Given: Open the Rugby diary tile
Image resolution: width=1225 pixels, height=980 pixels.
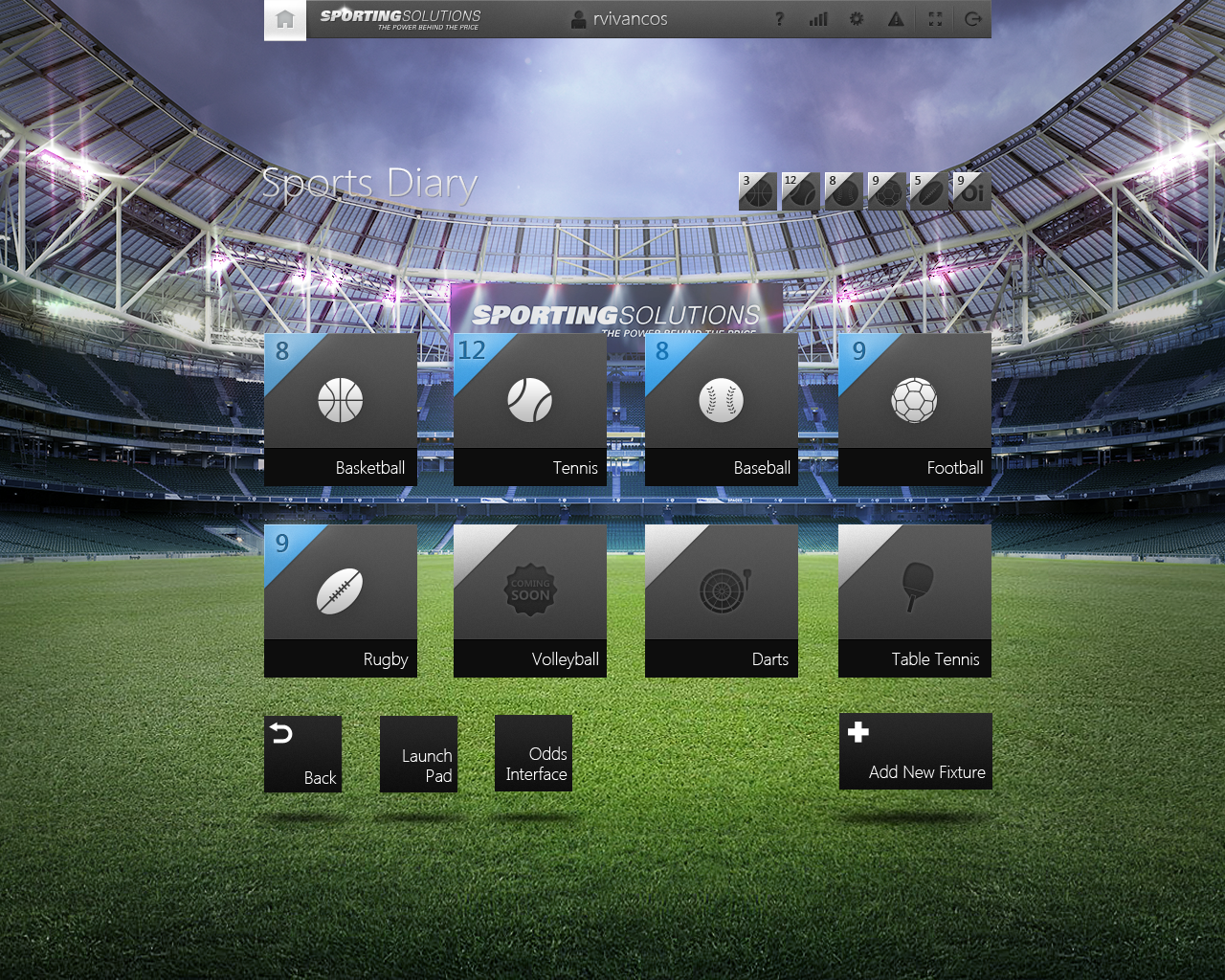Looking at the screenshot, I should (x=341, y=601).
